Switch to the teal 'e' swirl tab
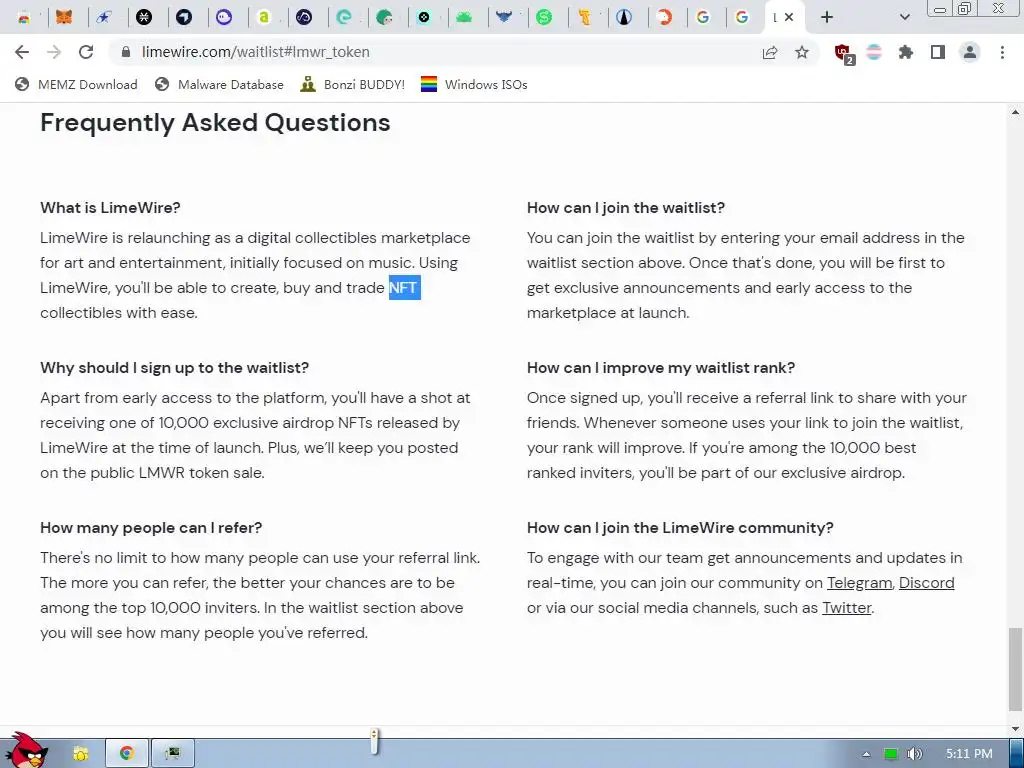Screen dimensions: 1024x768 344,18
